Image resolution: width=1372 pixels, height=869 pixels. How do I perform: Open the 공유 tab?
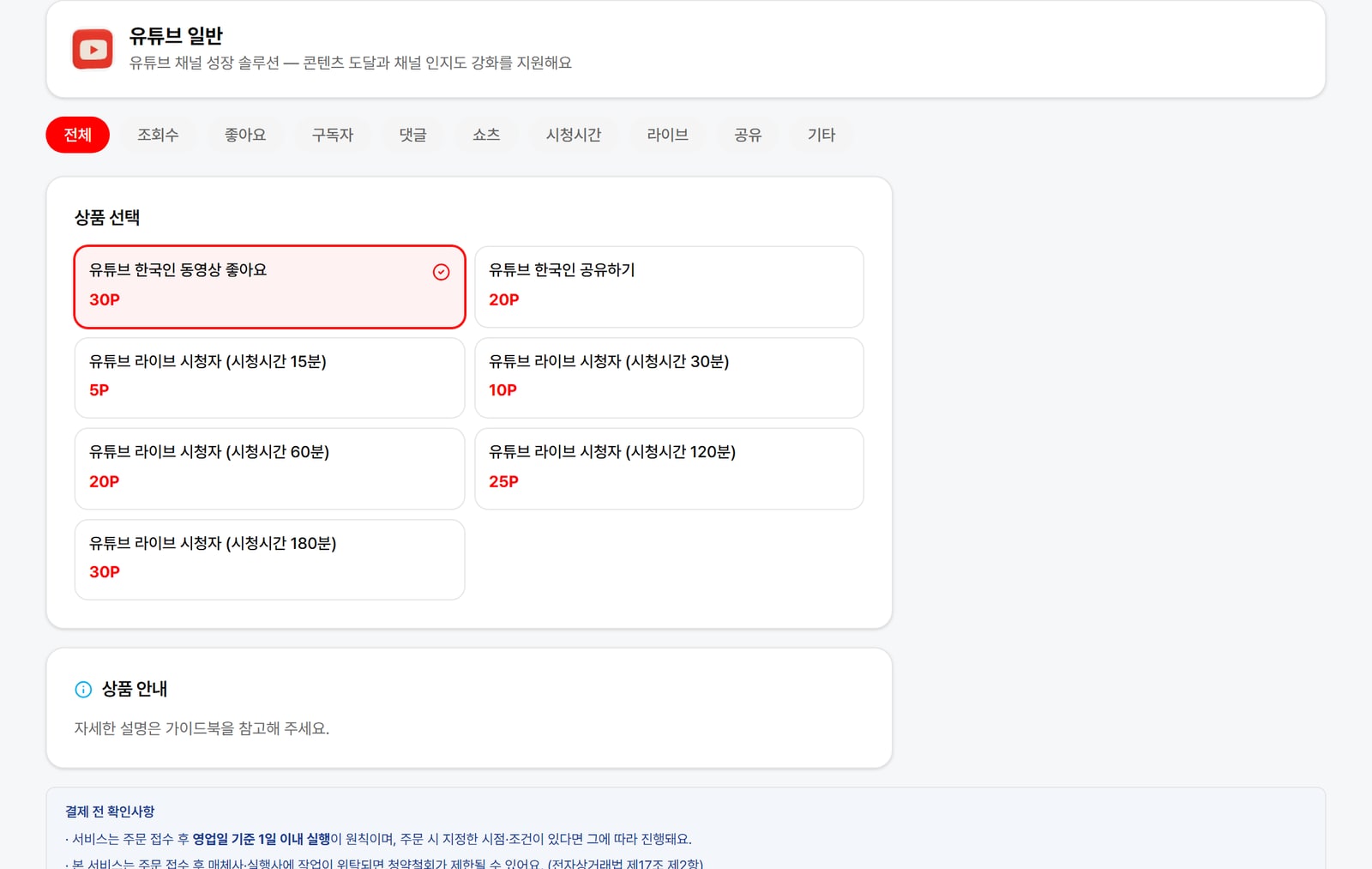tap(748, 135)
